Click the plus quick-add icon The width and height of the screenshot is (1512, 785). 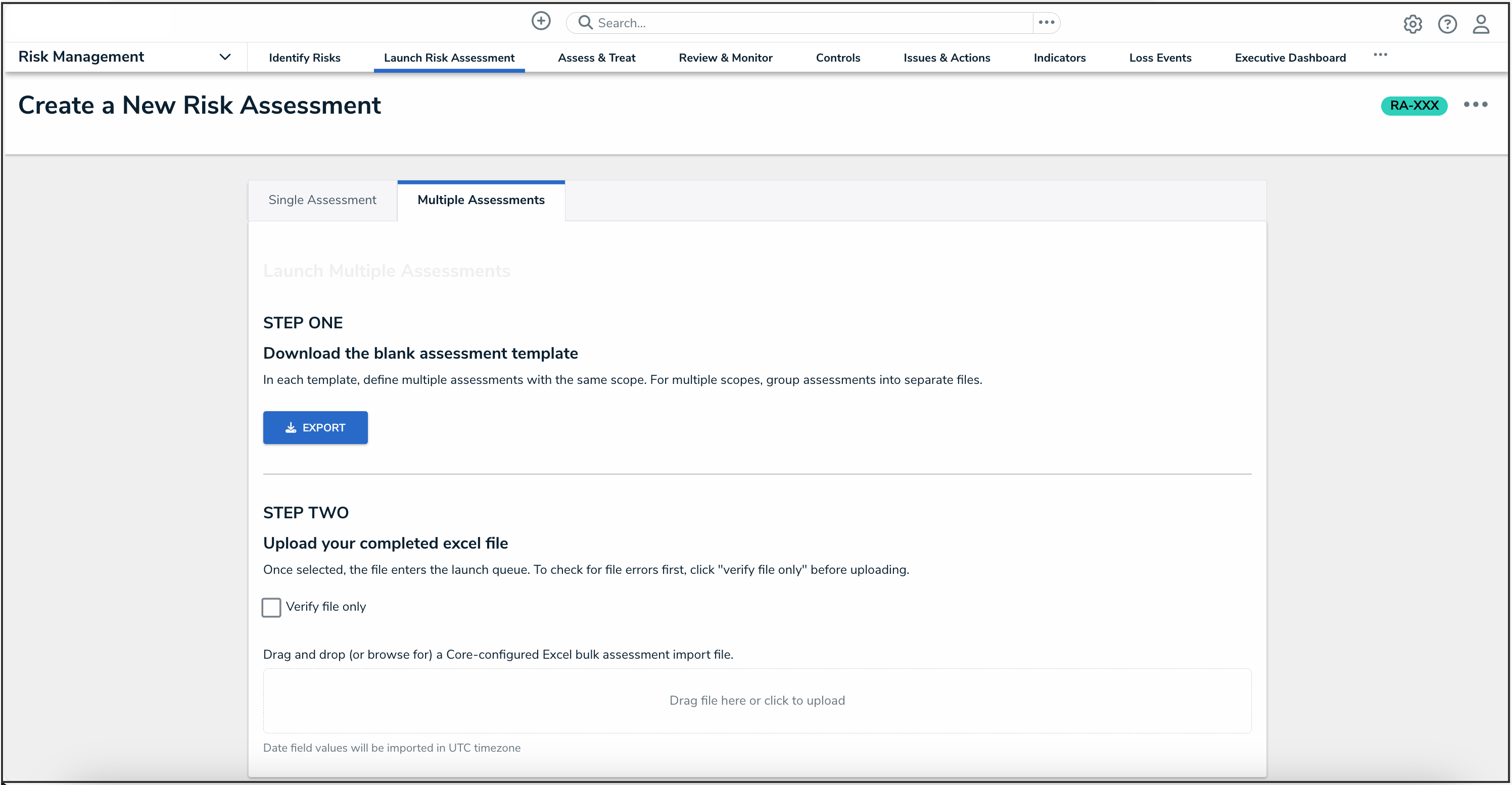[x=541, y=22]
